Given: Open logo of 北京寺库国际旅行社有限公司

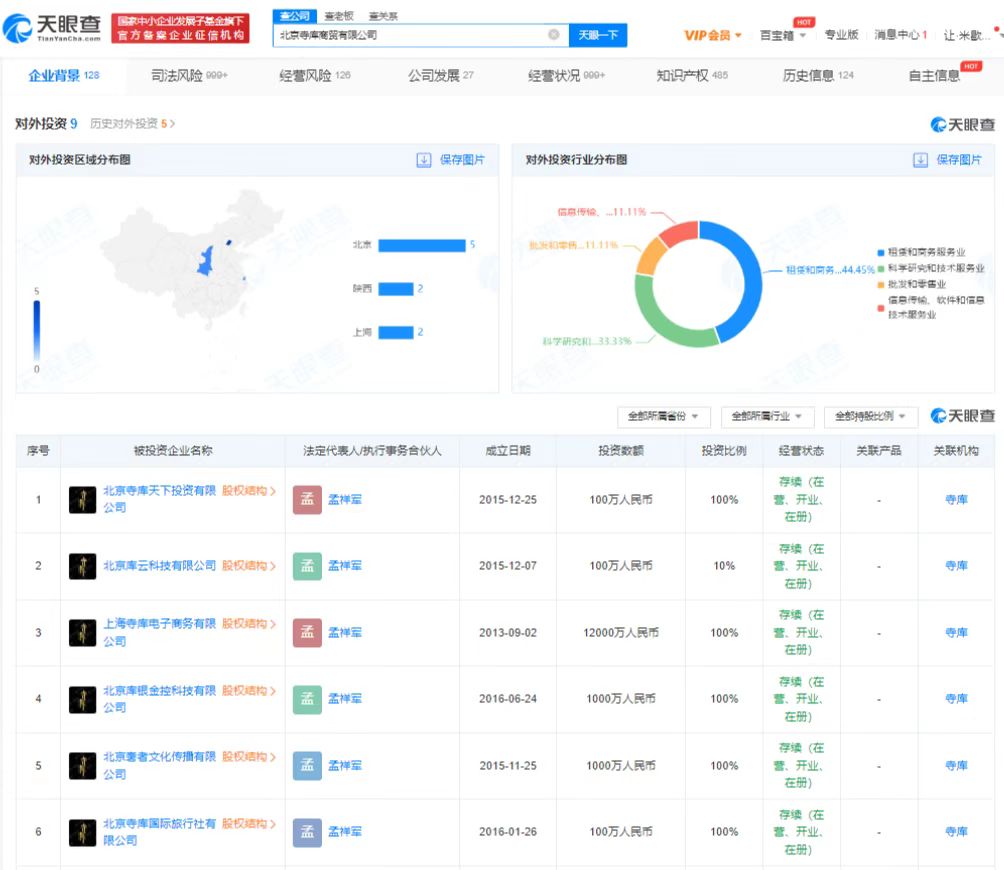Looking at the screenshot, I should (83, 833).
